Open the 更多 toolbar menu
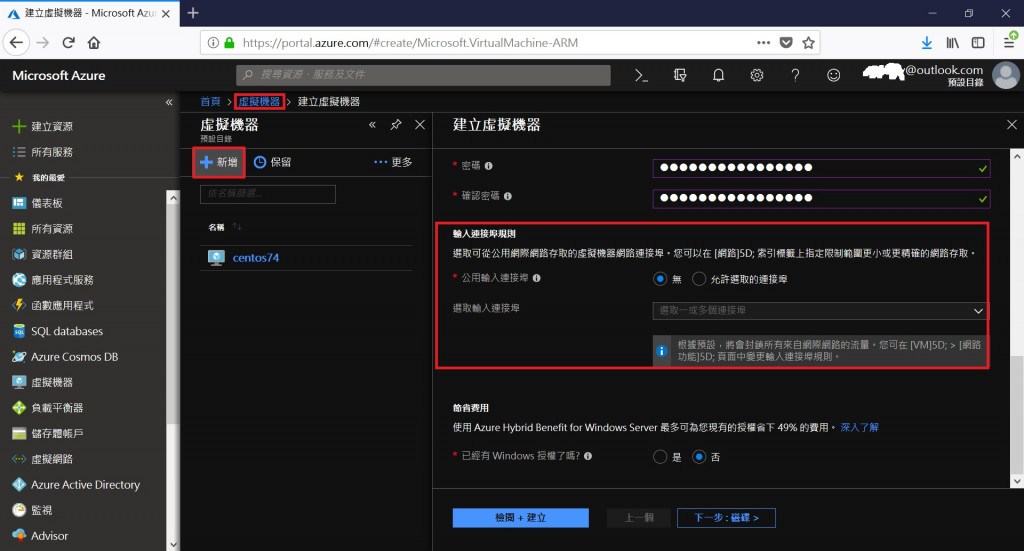This screenshot has height=551, width=1024. (393, 162)
